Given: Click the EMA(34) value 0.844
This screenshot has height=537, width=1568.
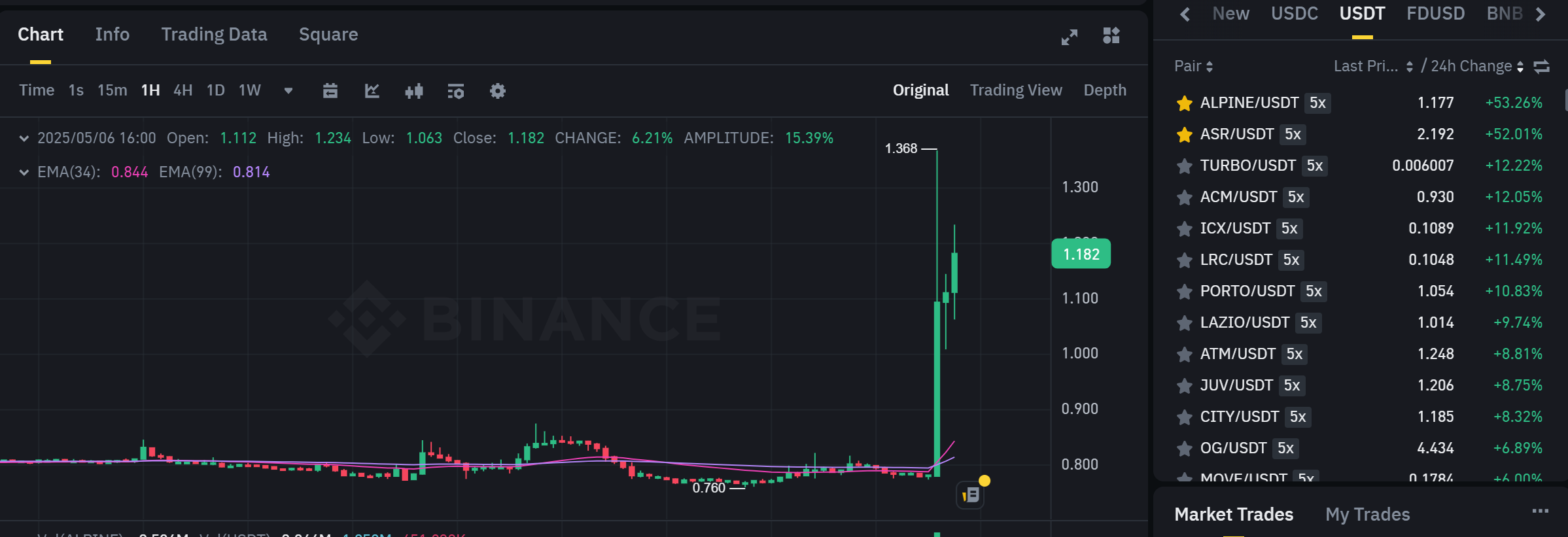Looking at the screenshot, I should pyautogui.click(x=130, y=172).
